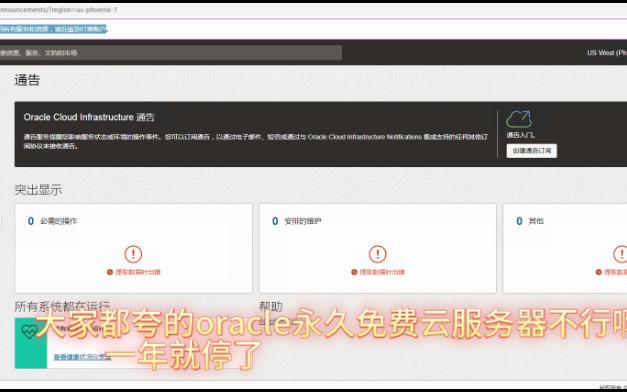Click the 创建通告订阅 button

click(531, 151)
